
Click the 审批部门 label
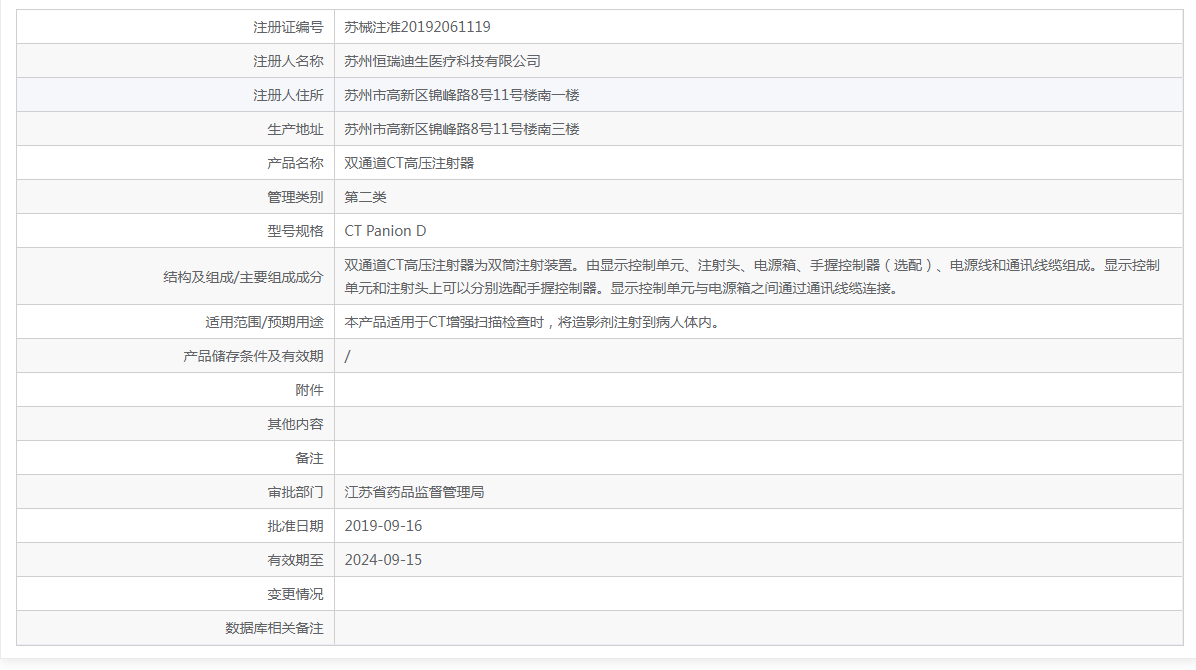(x=295, y=492)
